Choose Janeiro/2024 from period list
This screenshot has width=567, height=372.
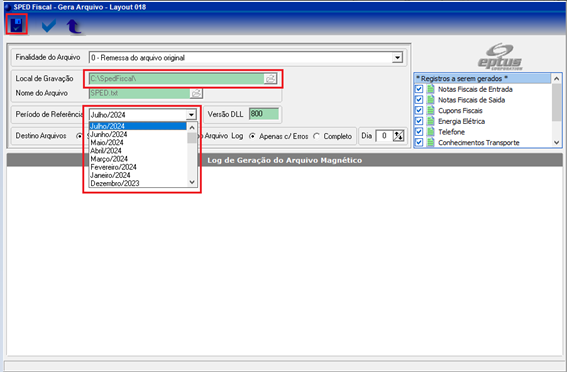pyautogui.click(x=138, y=175)
